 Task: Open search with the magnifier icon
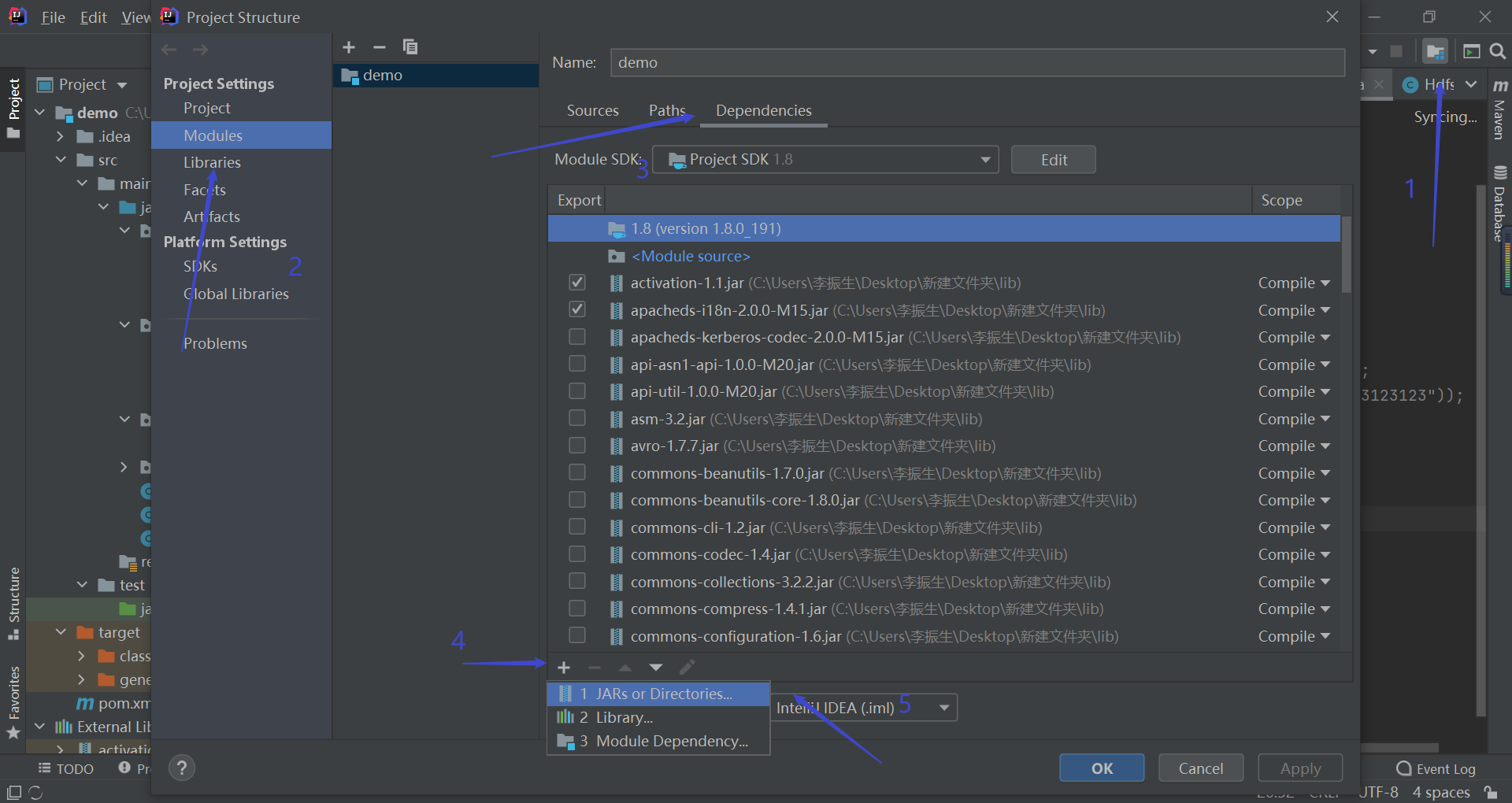[x=1498, y=51]
